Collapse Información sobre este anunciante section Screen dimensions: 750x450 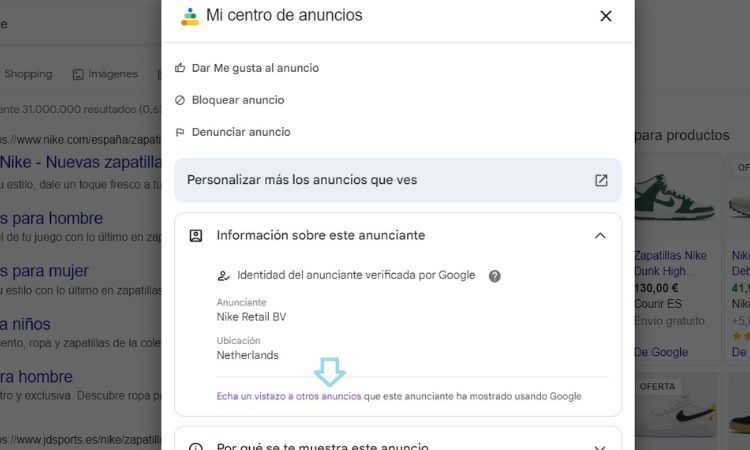tap(600, 236)
